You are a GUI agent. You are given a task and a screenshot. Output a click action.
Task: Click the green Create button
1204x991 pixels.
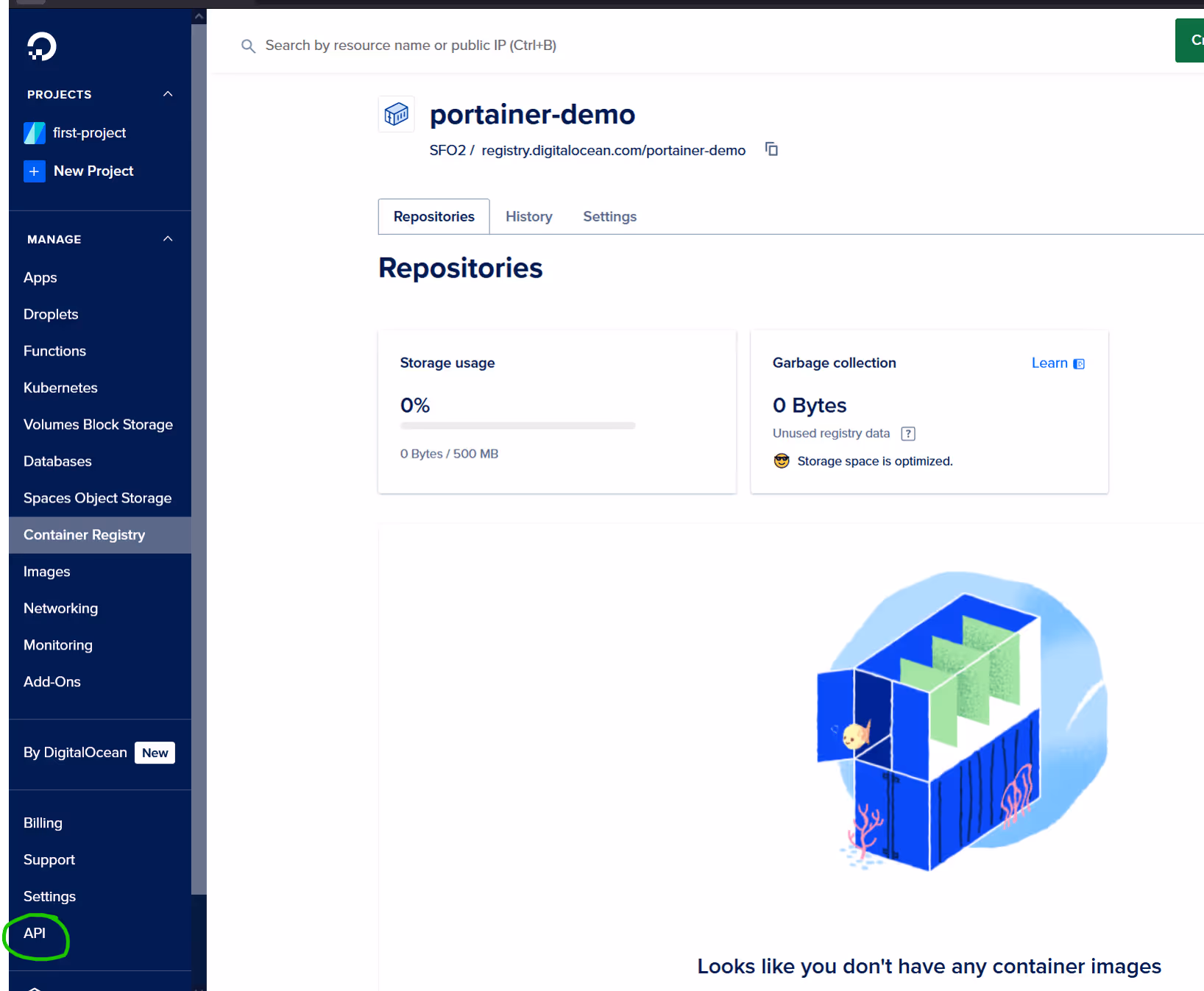click(x=1190, y=40)
